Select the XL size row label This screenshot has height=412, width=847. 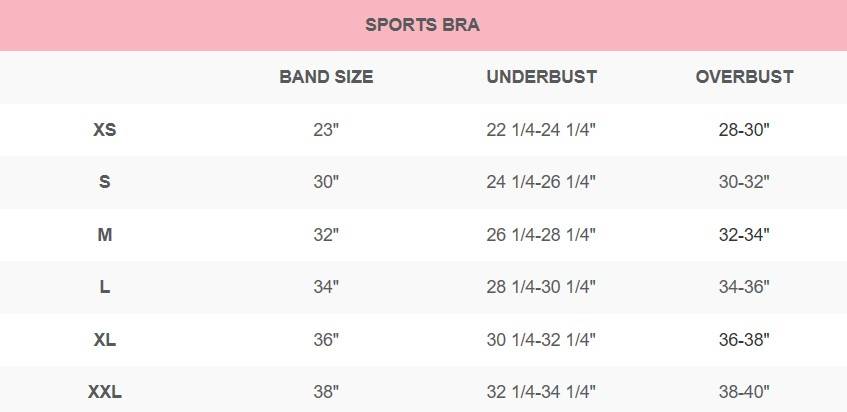coord(104,340)
